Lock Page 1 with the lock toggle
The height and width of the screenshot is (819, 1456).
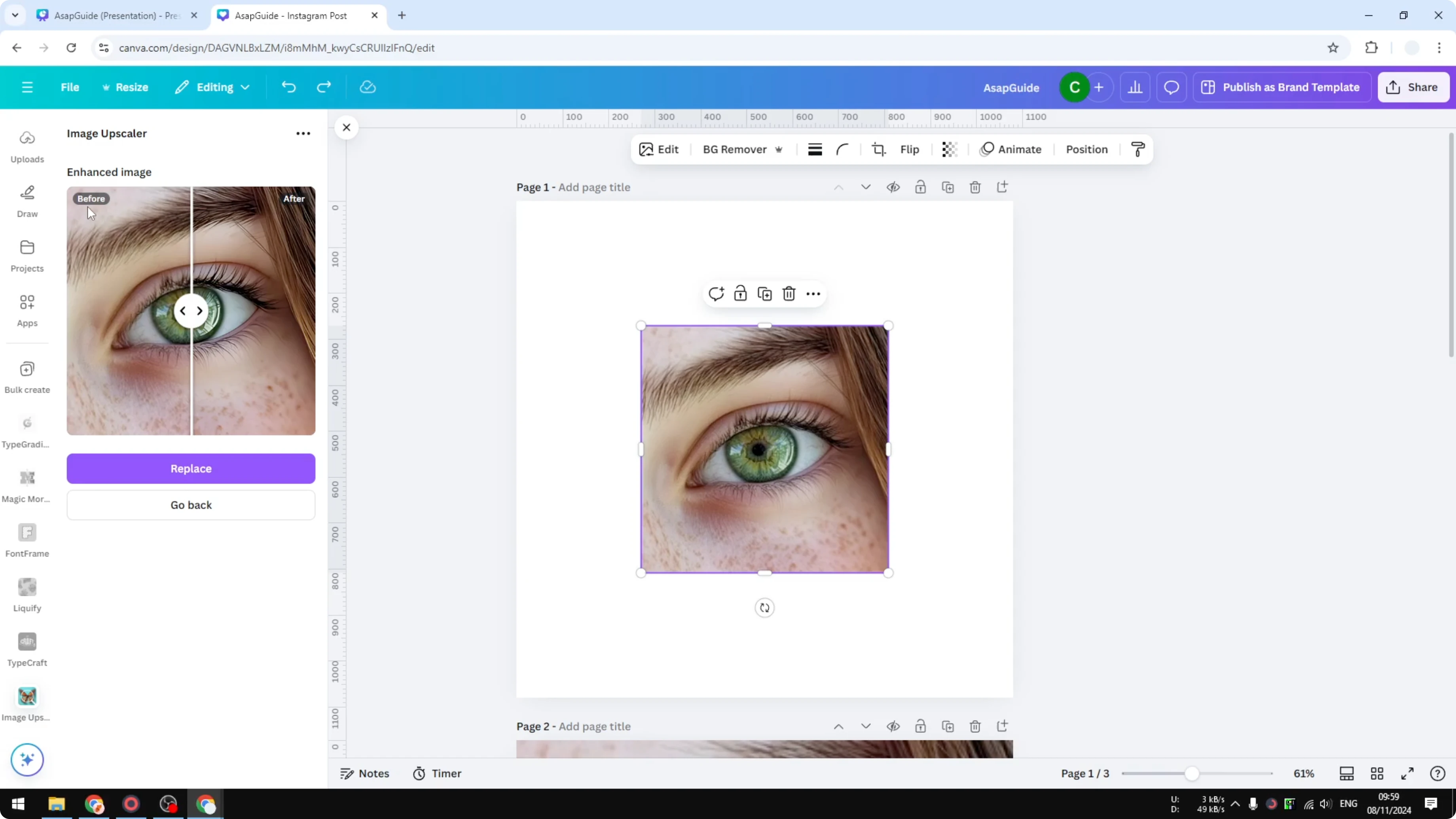click(x=920, y=187)
